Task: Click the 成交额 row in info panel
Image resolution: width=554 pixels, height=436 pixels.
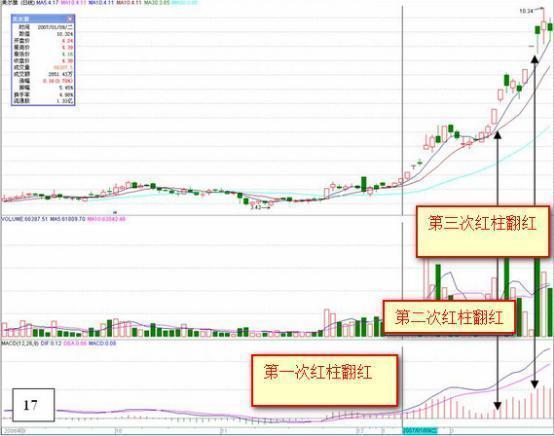Action: 43,74
